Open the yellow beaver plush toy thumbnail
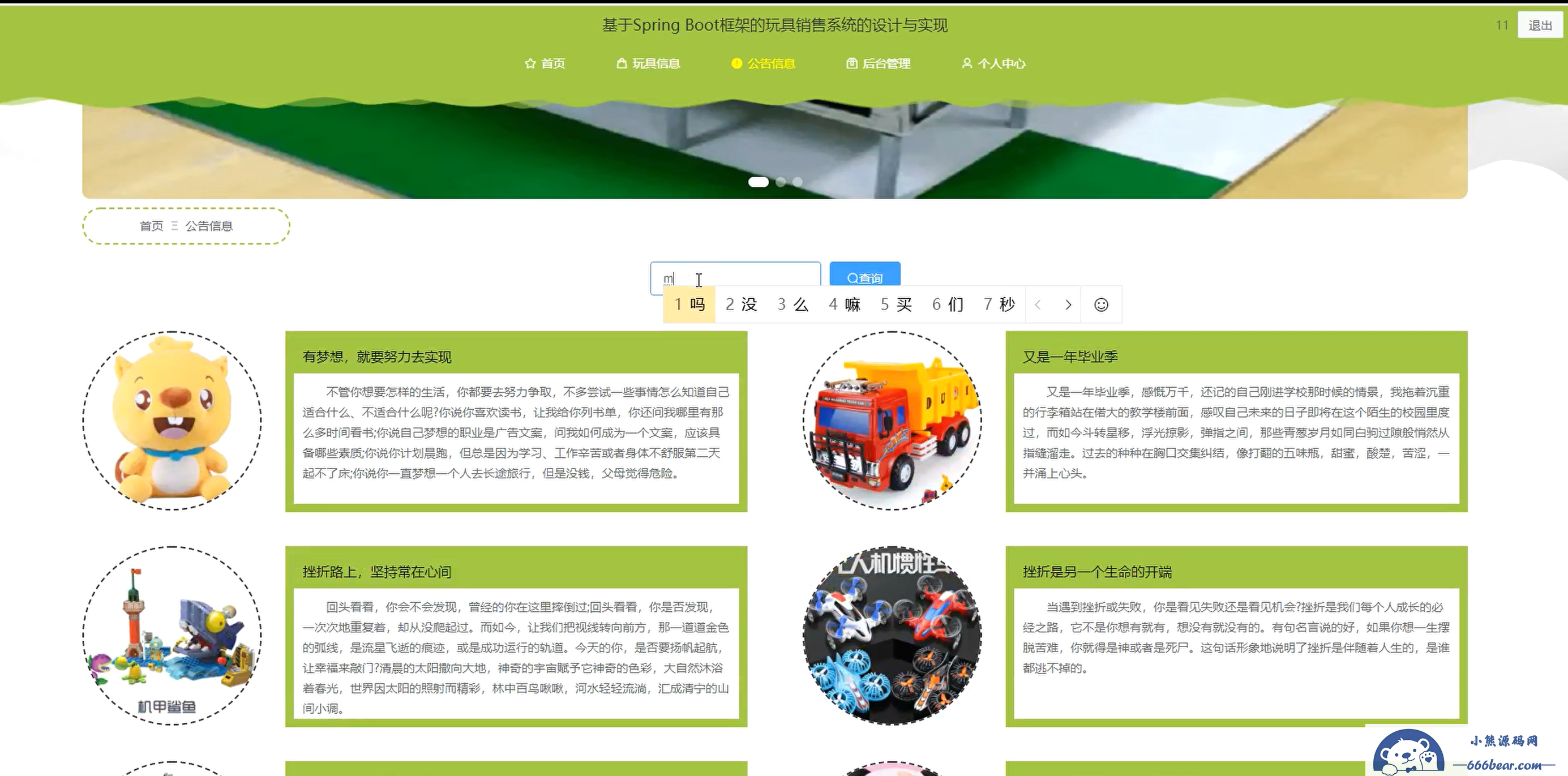The height and width of the screenshot is (776, 1568). click(x=172, y=421)
